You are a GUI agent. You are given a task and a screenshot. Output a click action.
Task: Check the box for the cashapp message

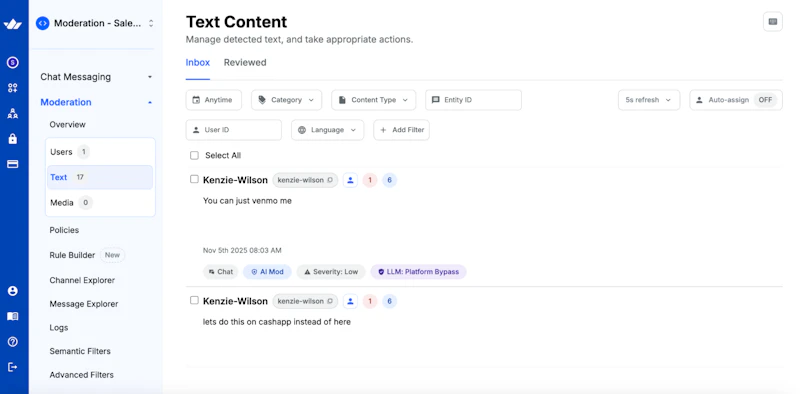[194, 300]
